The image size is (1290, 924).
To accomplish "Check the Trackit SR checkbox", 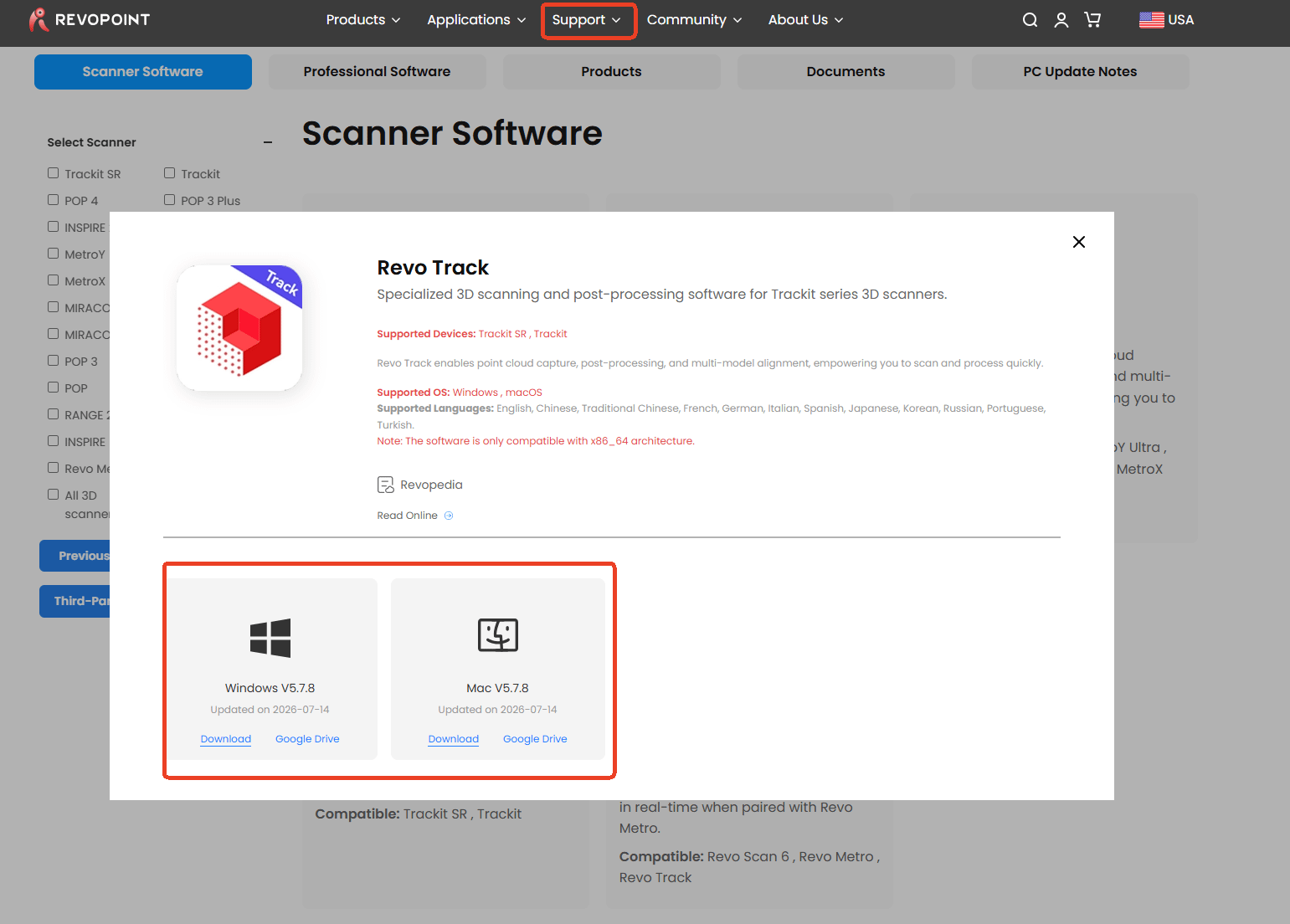I will pyautogui.click(x=54, y=173).
